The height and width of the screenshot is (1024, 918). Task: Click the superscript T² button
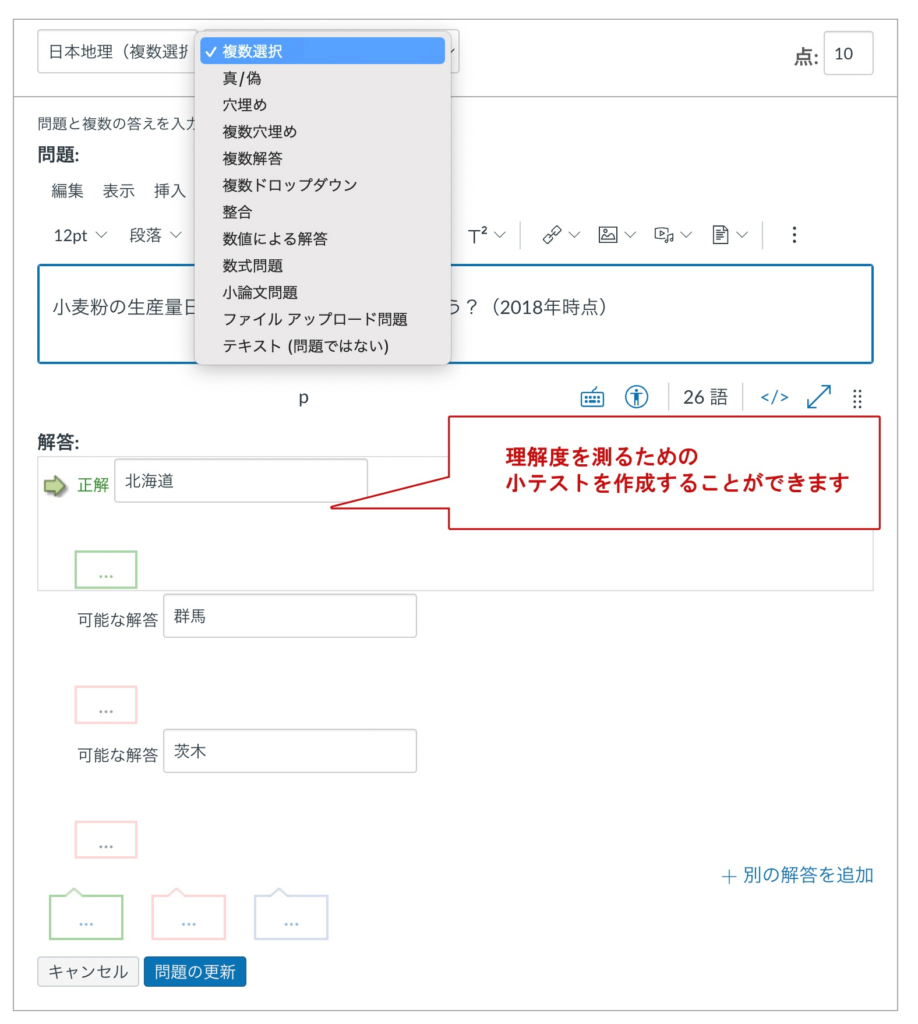(x=479, y=235)
